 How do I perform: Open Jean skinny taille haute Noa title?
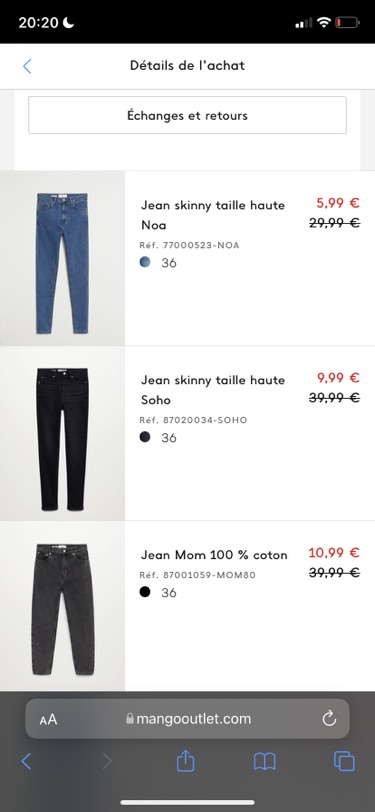click(x=213, y=215)
